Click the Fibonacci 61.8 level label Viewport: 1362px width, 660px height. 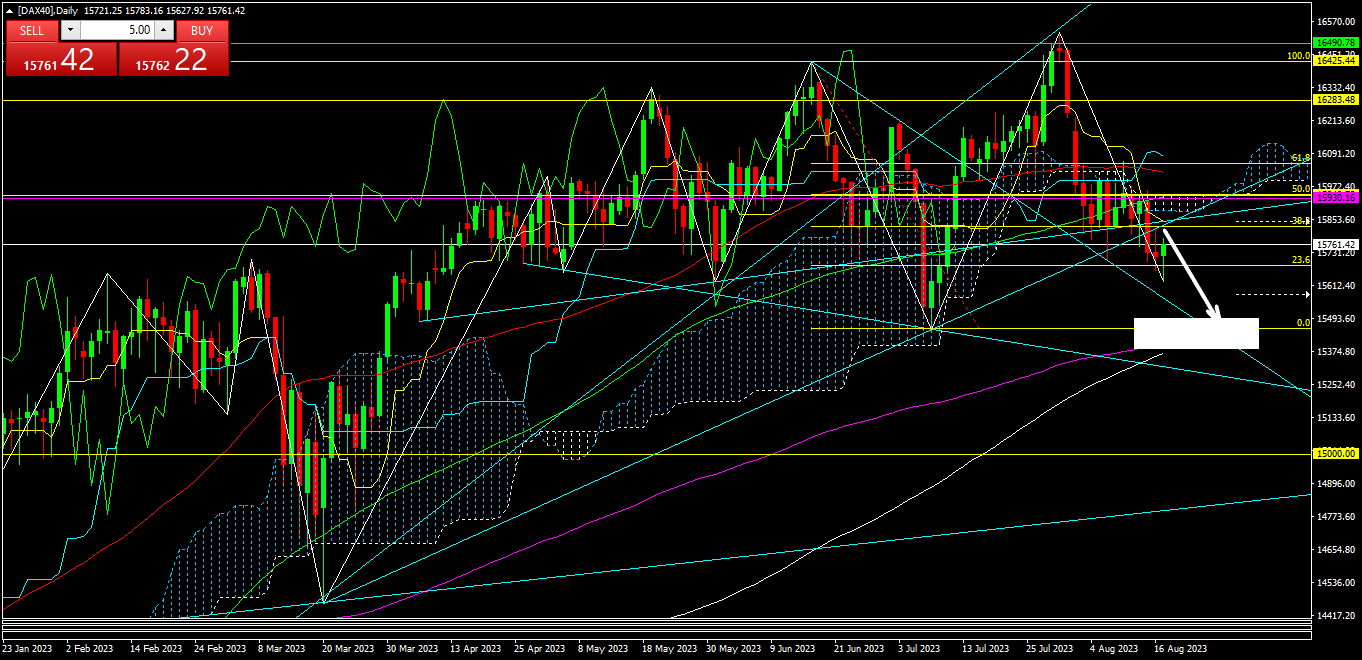coord(1300,158)
